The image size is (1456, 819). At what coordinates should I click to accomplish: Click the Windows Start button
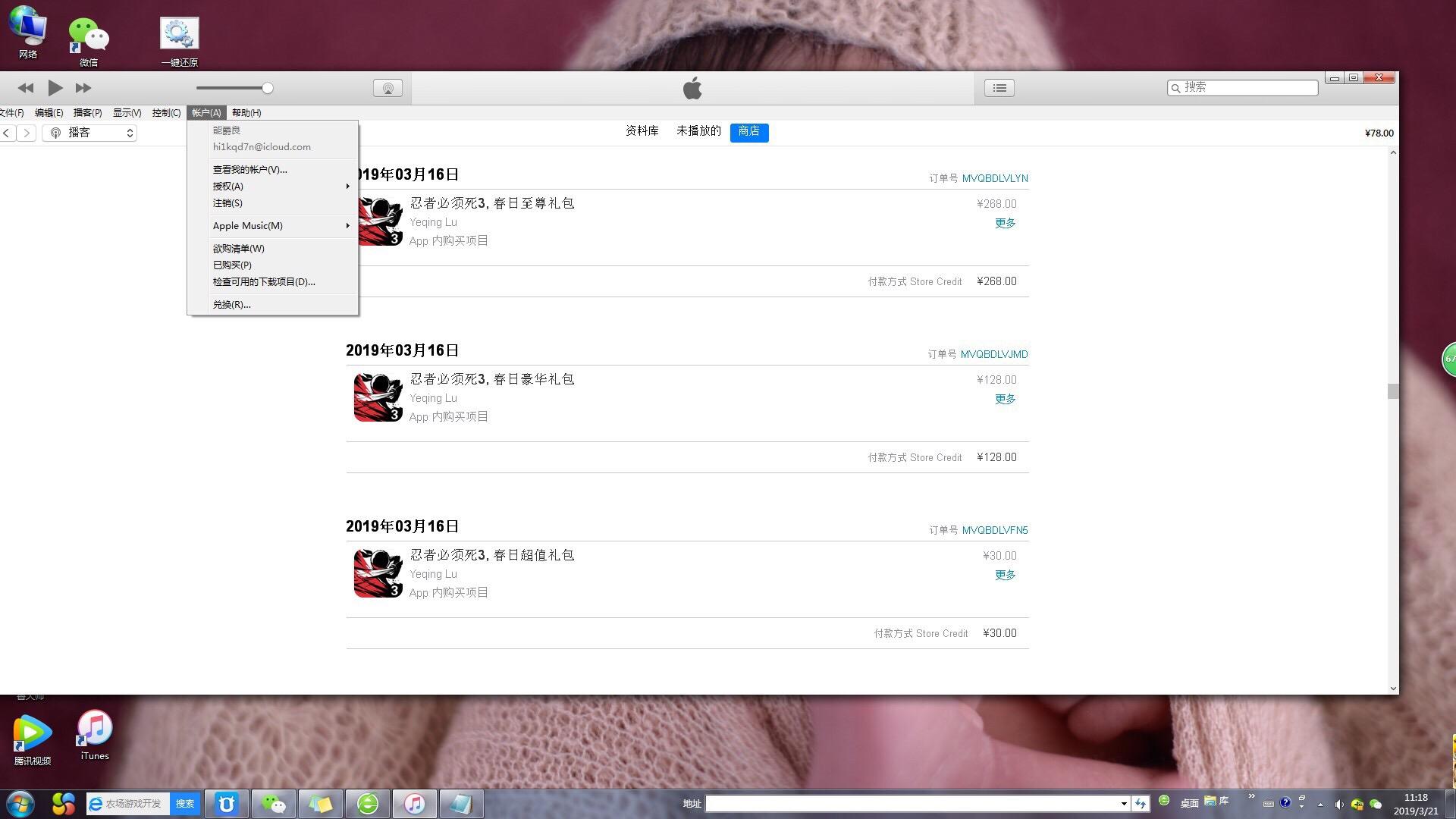point(20,804)
